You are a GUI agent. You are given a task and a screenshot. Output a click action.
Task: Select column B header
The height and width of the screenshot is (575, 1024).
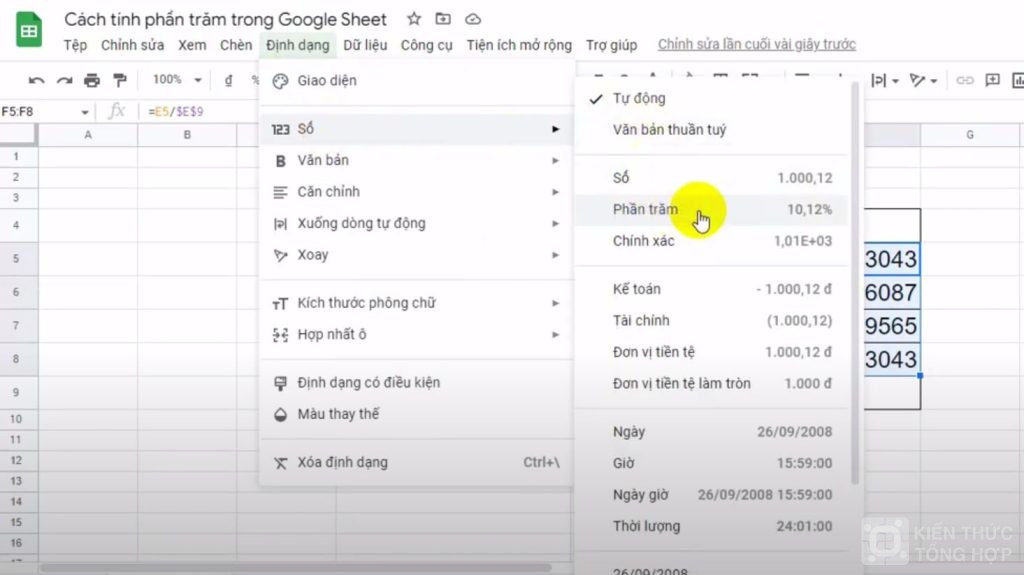(187, 135)
